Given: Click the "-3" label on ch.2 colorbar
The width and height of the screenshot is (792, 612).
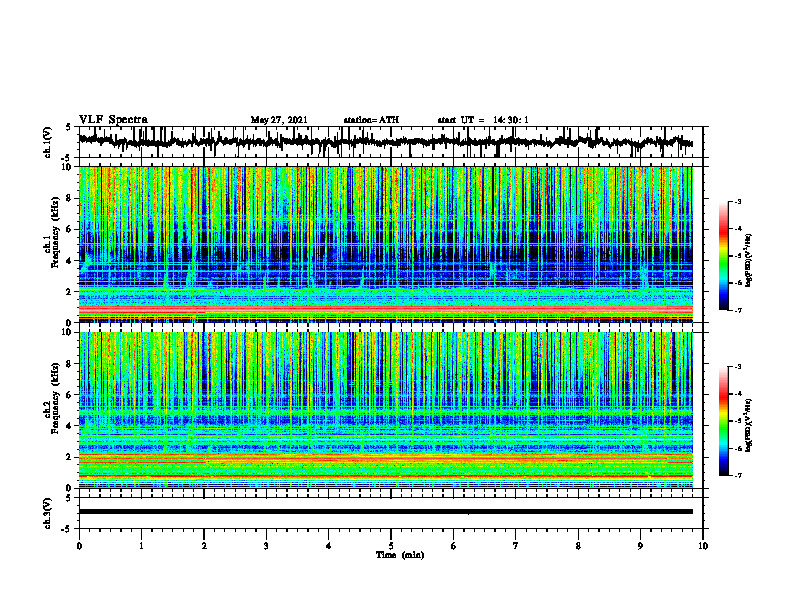Looking at the screenshot, I should click(738, 367).
